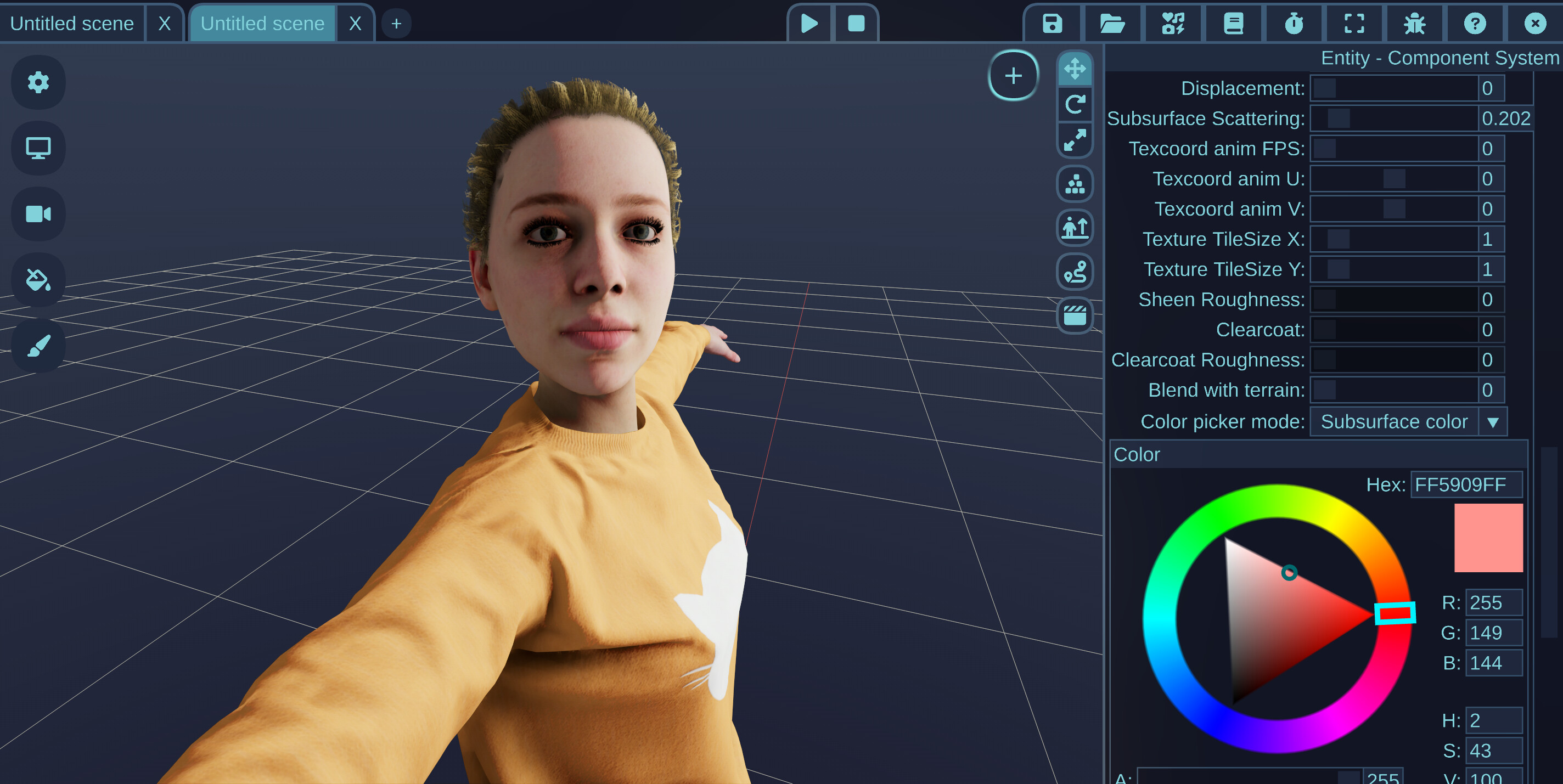Open the video camera panel

(x=38, y=214)
